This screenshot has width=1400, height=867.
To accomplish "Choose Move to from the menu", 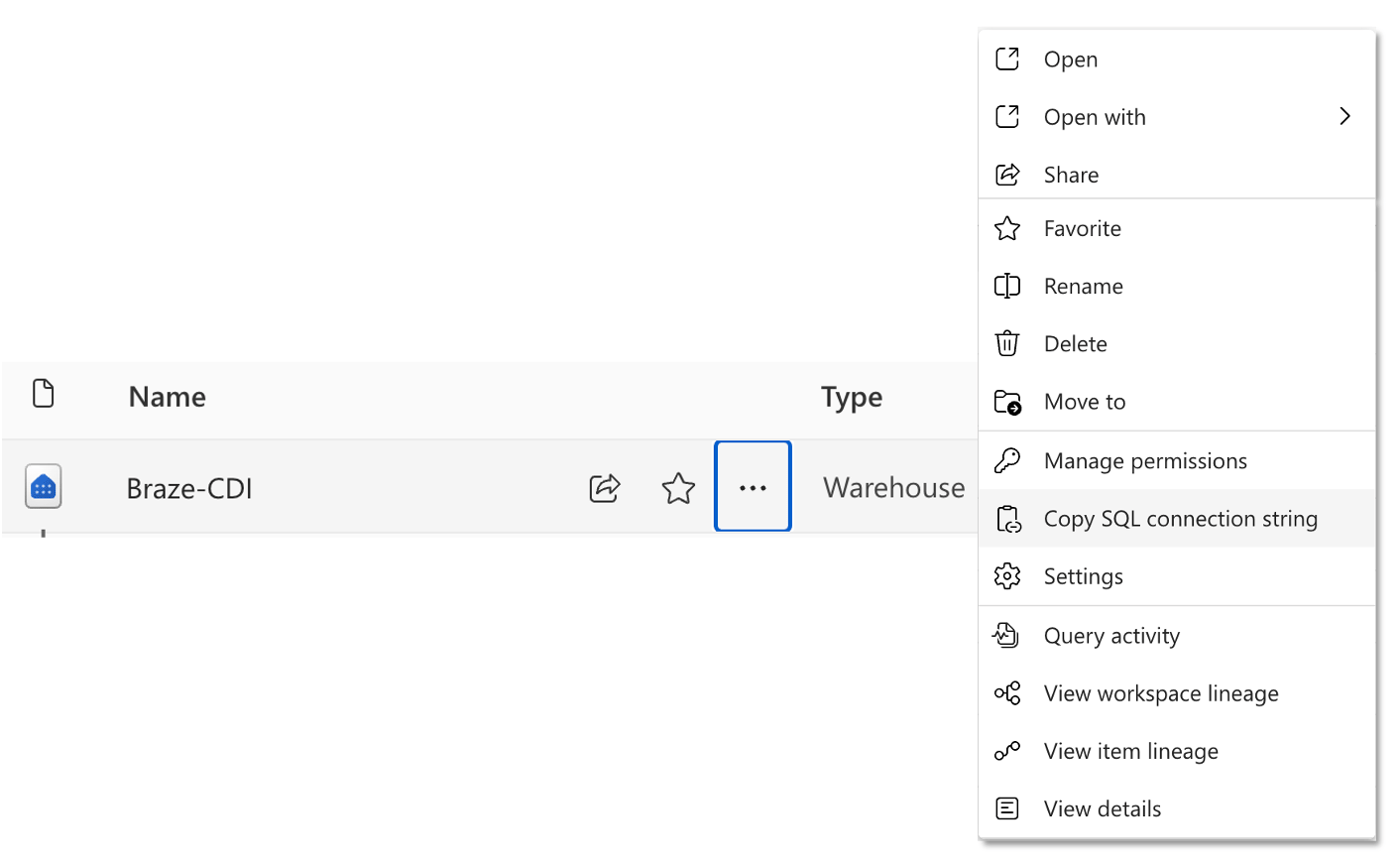I will [1084, 401].
